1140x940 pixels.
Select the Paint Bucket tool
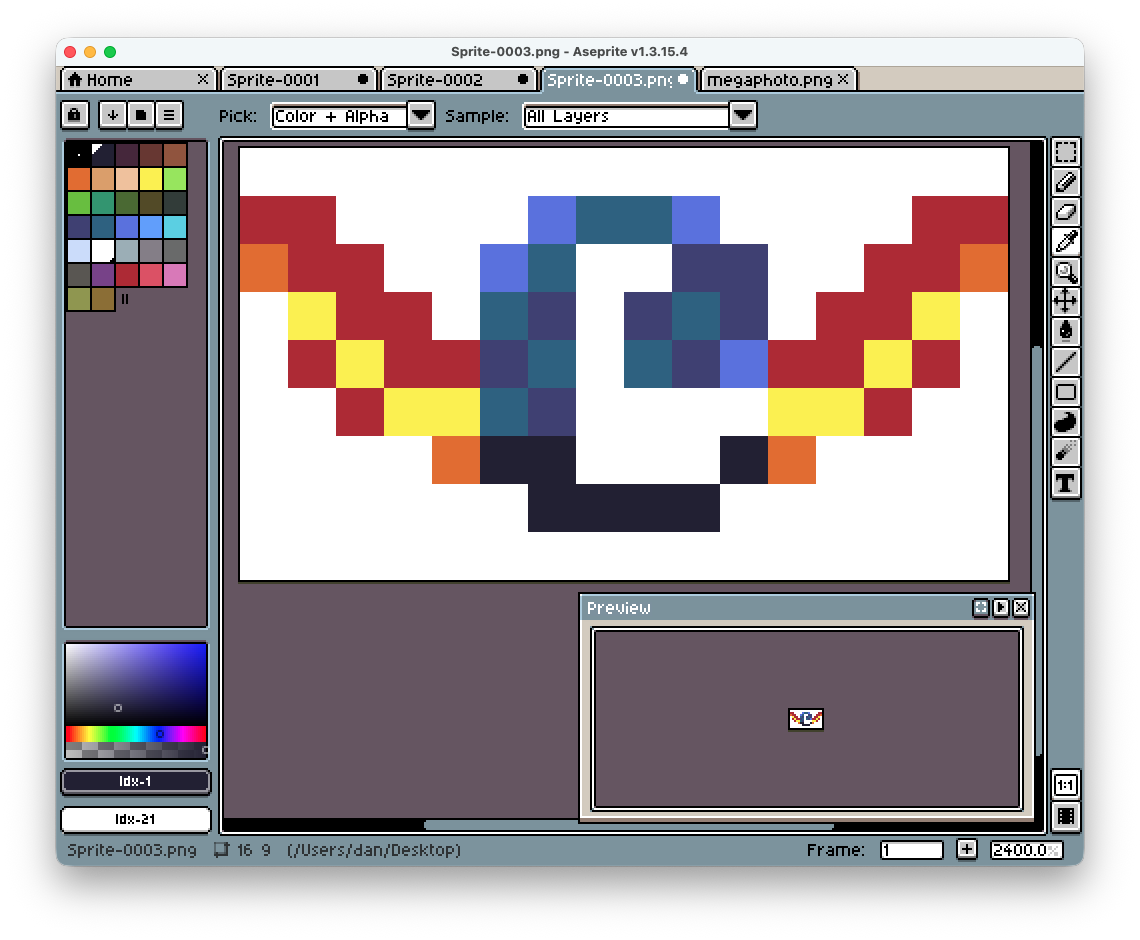(1066, 332)
